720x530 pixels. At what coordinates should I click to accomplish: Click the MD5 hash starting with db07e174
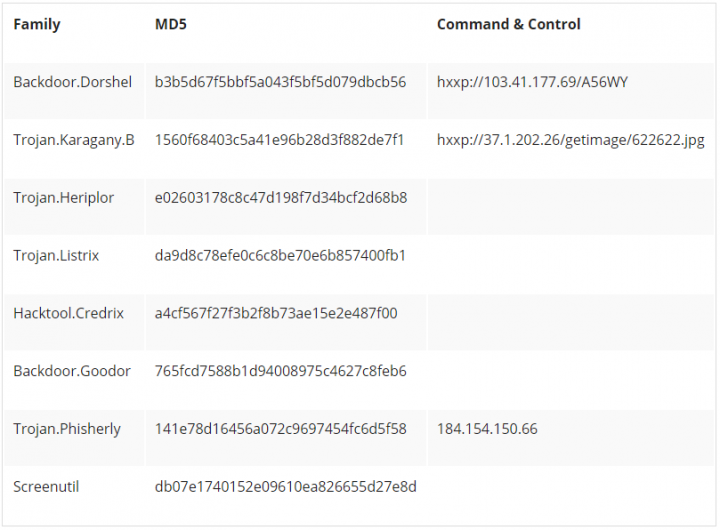click(x=286, y=486)
